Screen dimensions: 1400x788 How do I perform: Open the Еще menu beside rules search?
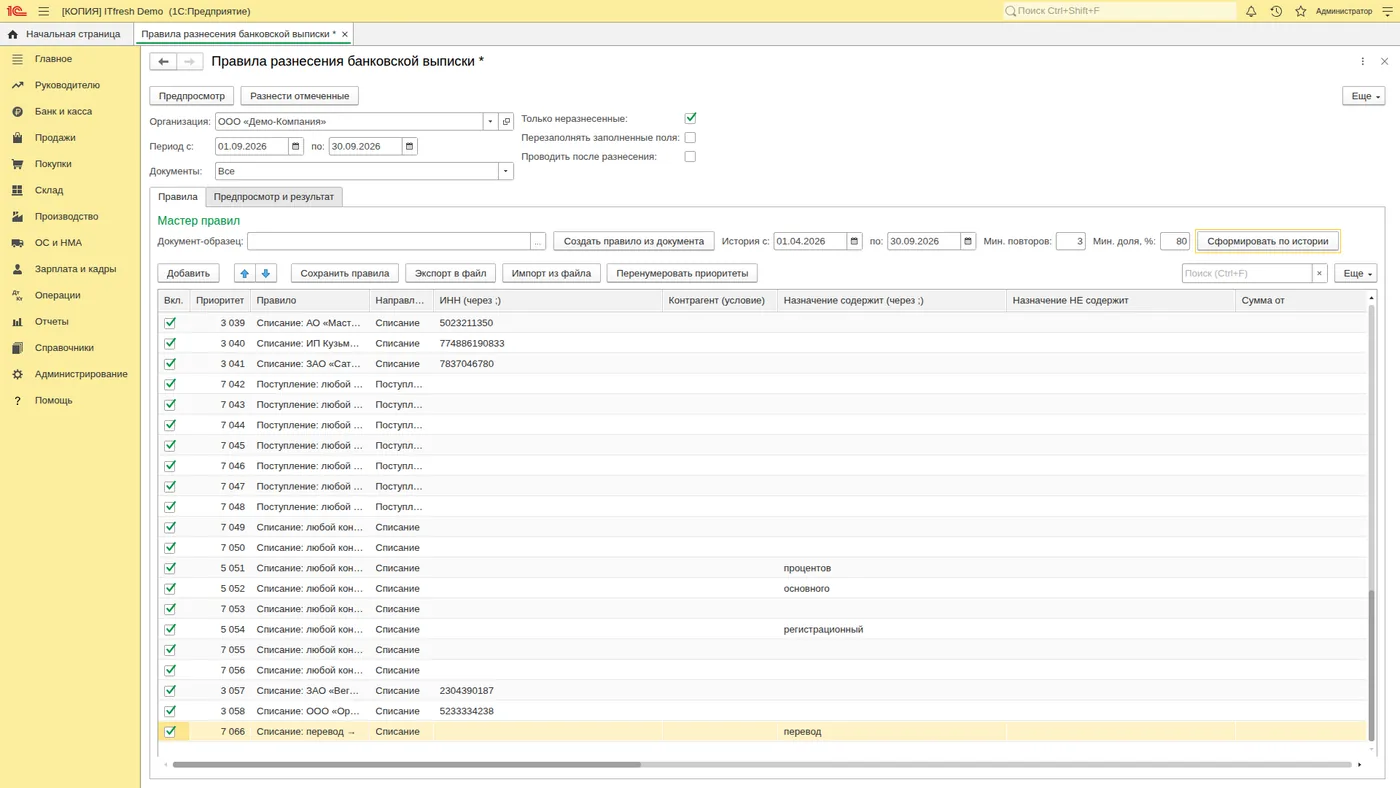coord(1355,273)
